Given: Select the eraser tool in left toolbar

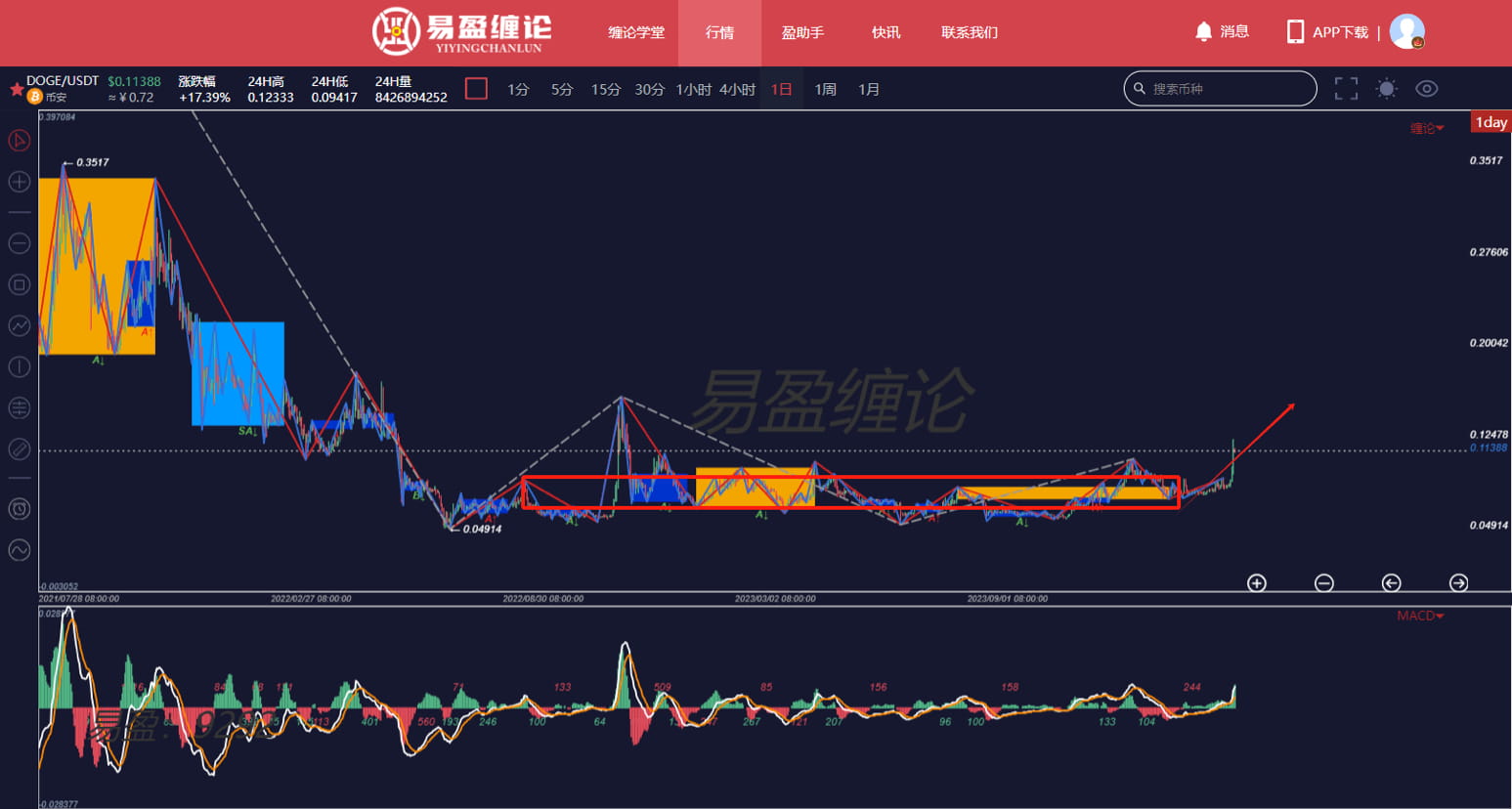Looking at the screenshot, I should (19, 448).
